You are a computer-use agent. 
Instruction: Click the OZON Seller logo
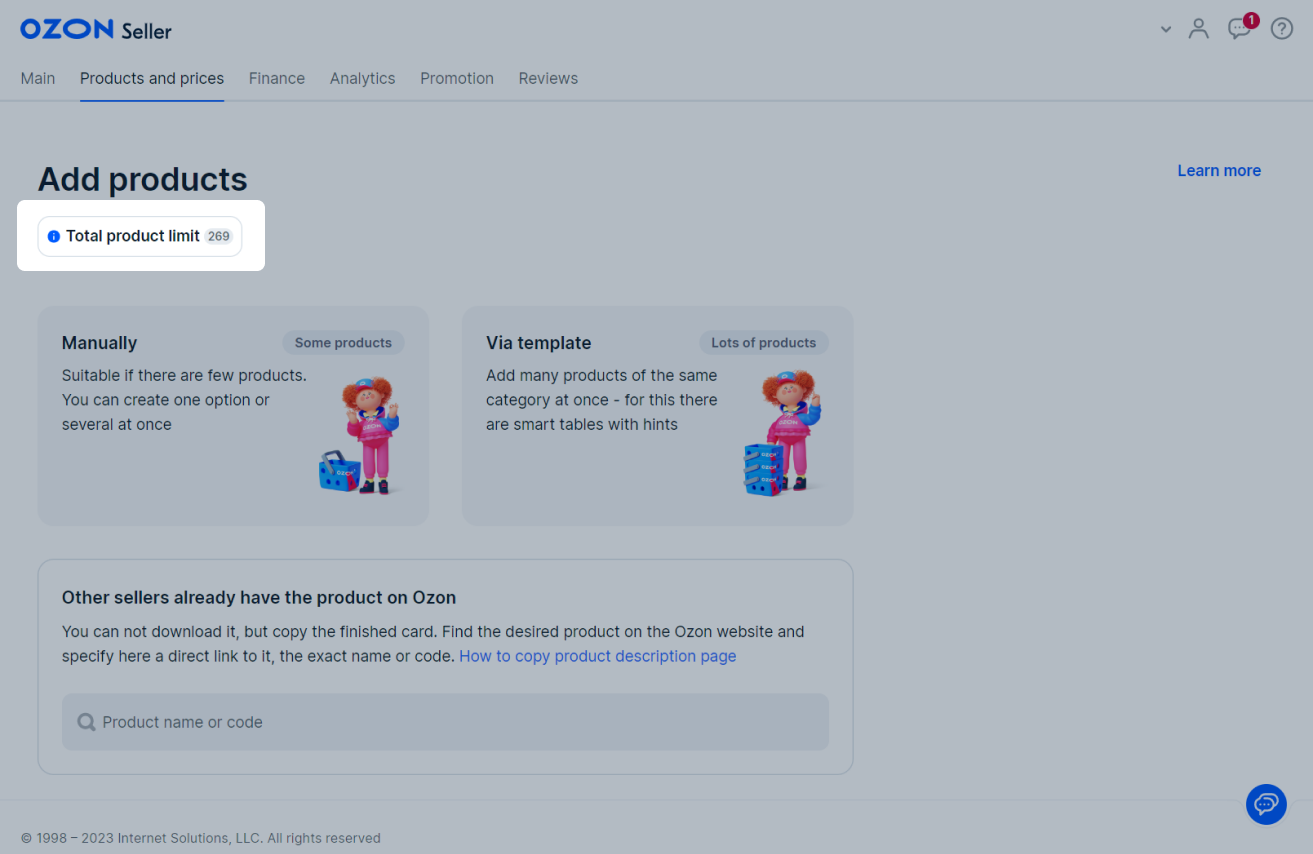click(94, 29)
